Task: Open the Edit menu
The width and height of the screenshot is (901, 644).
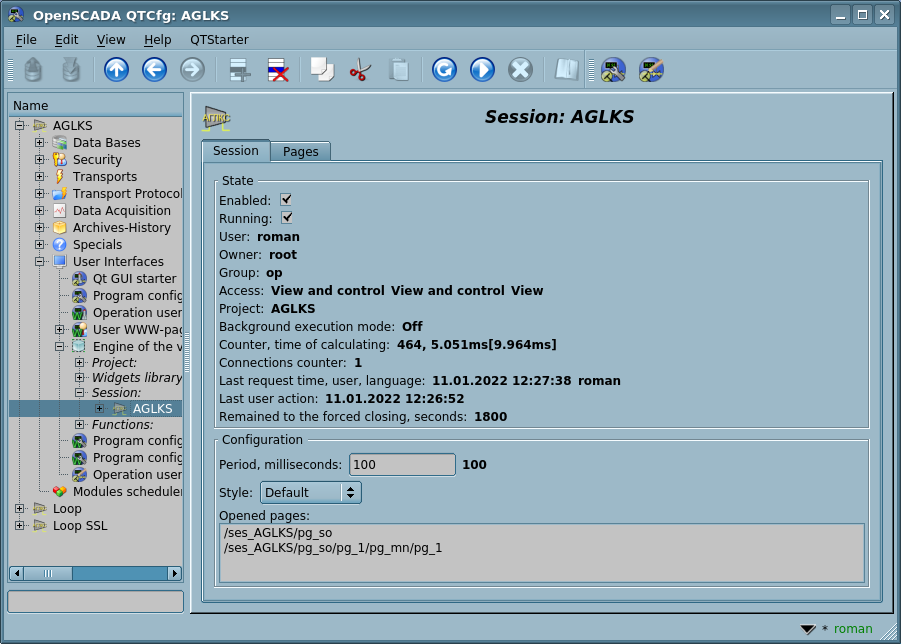Action: tap(66, 40)
